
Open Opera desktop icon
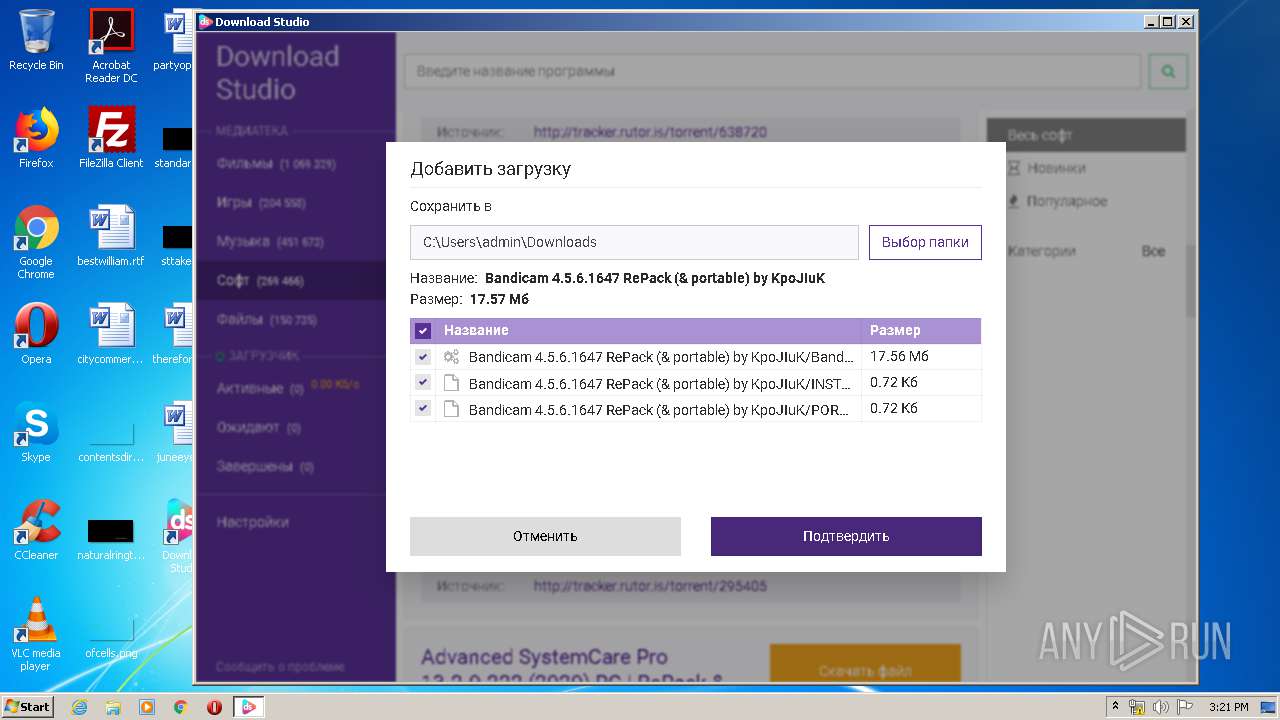pos(36,334)
